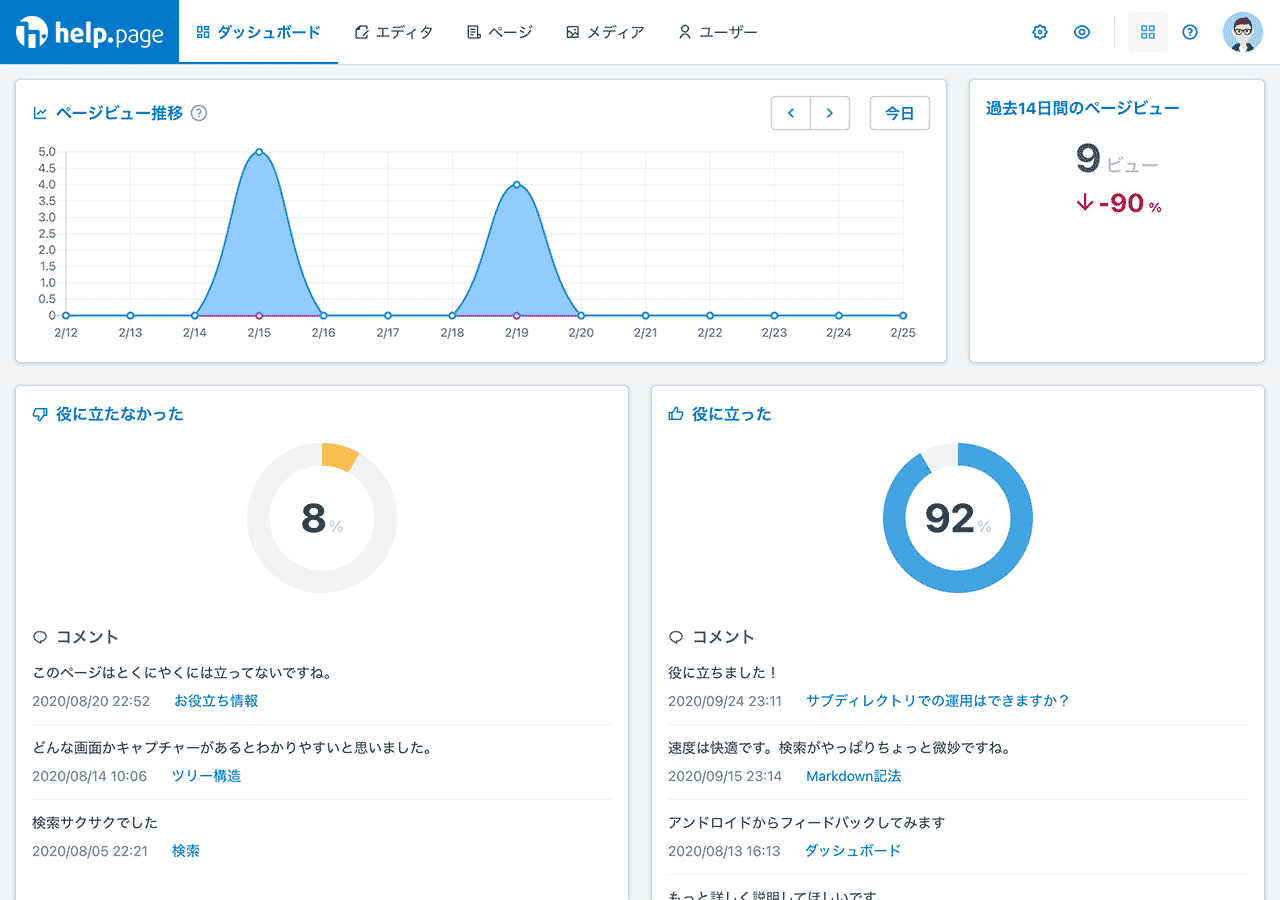Open the header help question-mark icon
Screen dimensions: 1280x900
(x=1190, y=32)
